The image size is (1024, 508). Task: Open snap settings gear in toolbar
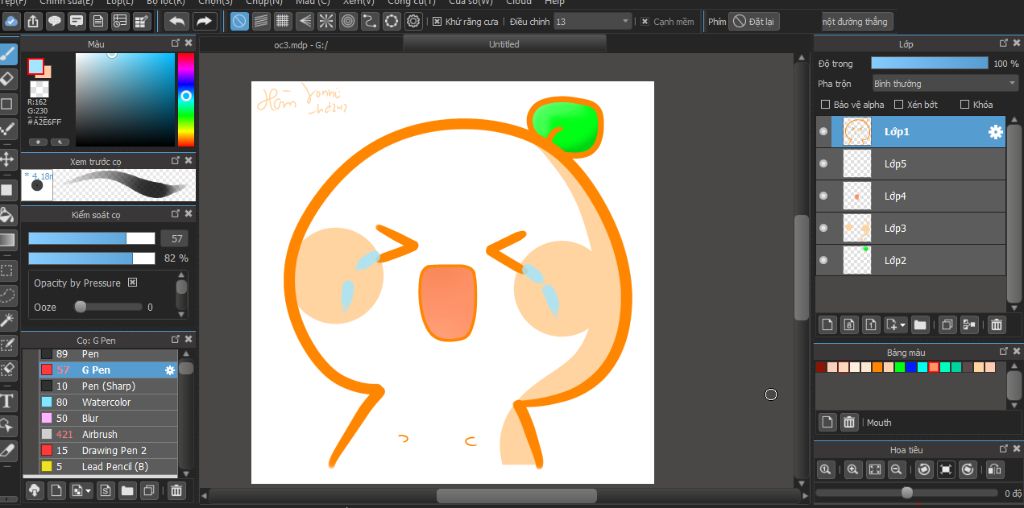tap(413, 21)
